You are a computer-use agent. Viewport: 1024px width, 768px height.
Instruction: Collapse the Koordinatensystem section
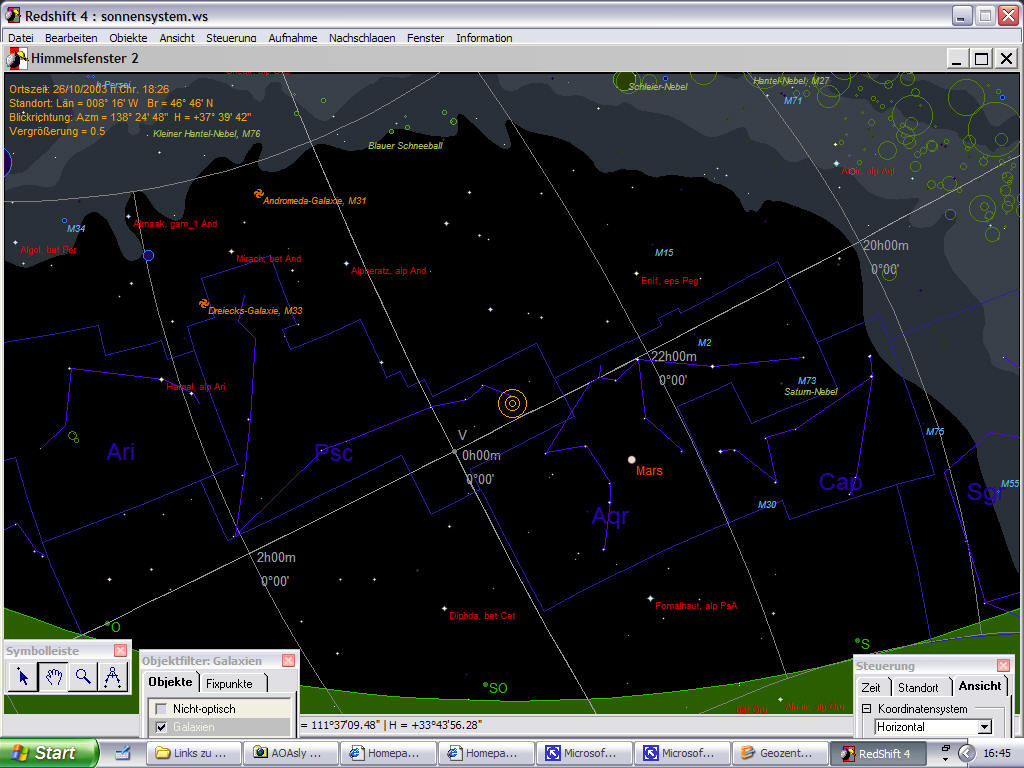866,709
